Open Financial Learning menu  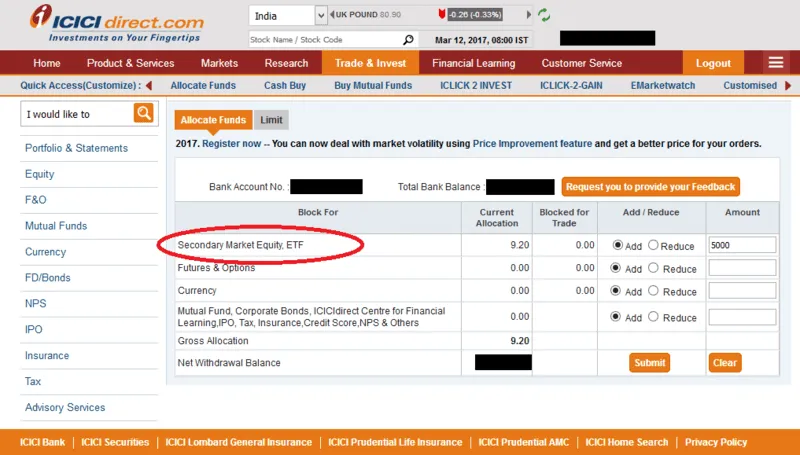pyautogui.click(x=473, y=63)
